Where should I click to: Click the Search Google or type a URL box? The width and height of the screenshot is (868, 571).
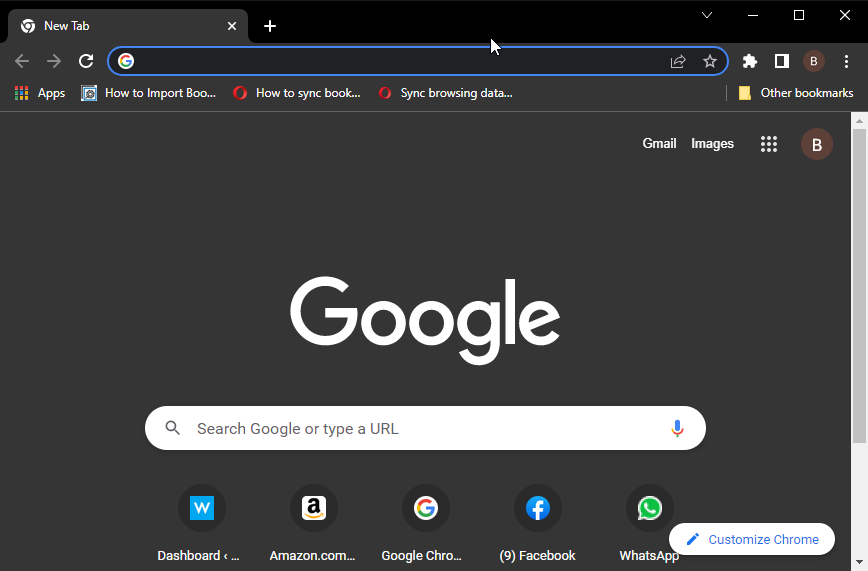click(x=425, y=428)
